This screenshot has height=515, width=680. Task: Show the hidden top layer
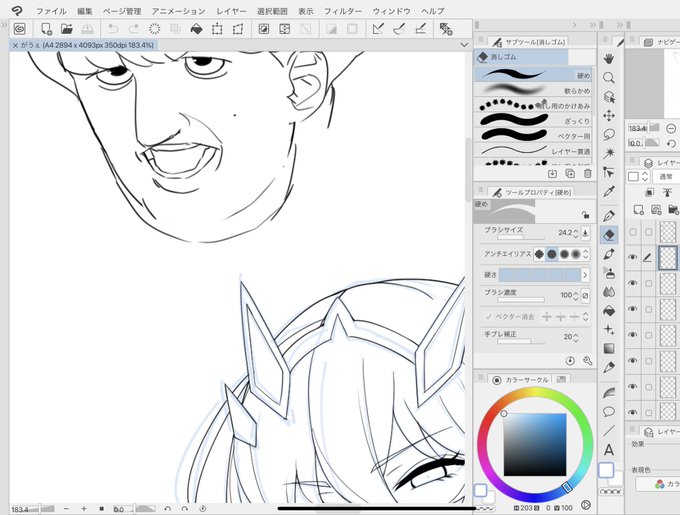[x=633, y=232]
